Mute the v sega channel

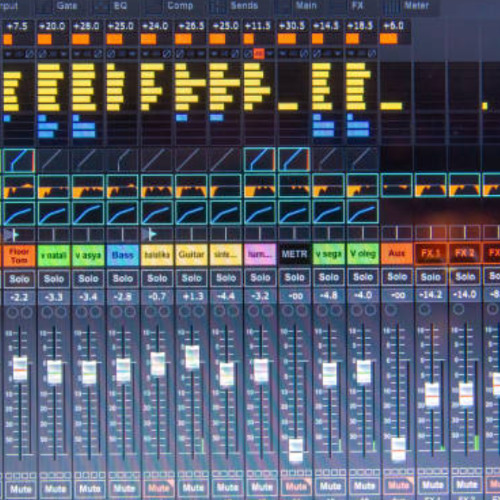point(330,486)
